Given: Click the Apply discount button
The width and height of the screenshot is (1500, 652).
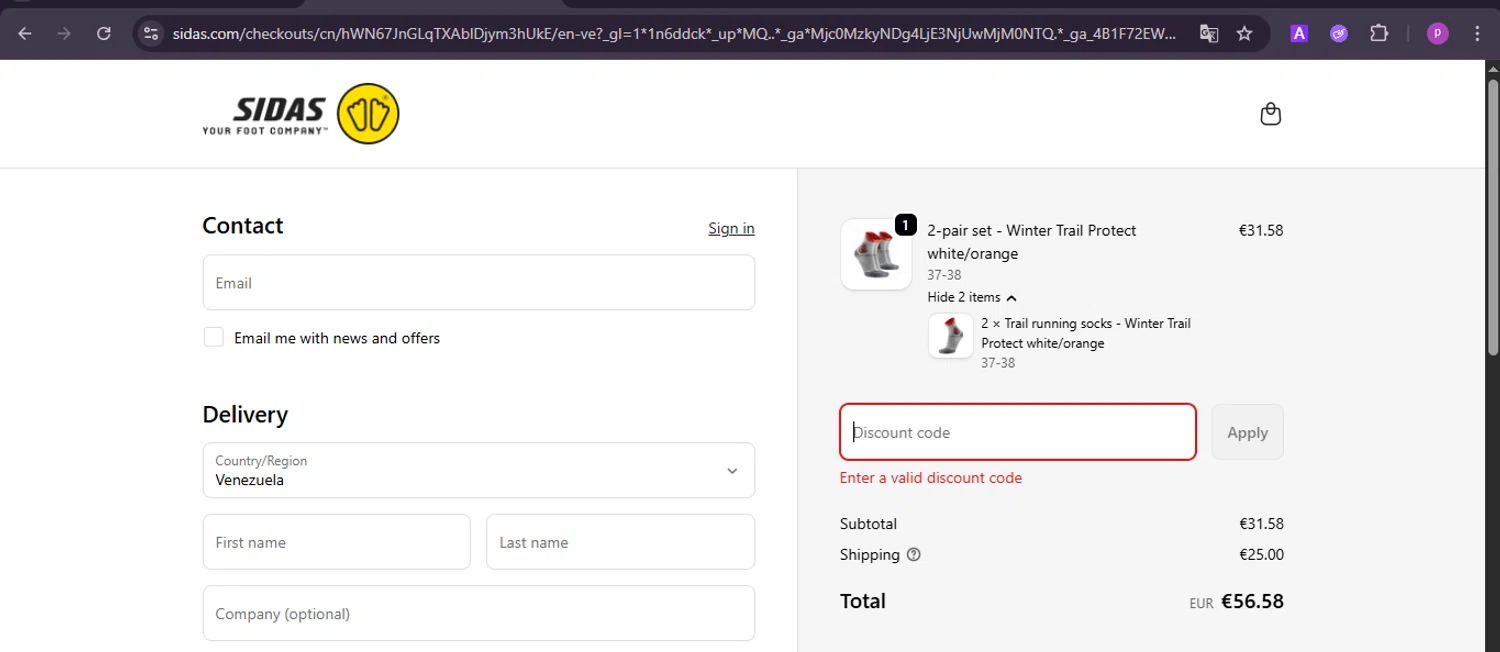Looking at the screenshot, I should (1247, 432).
